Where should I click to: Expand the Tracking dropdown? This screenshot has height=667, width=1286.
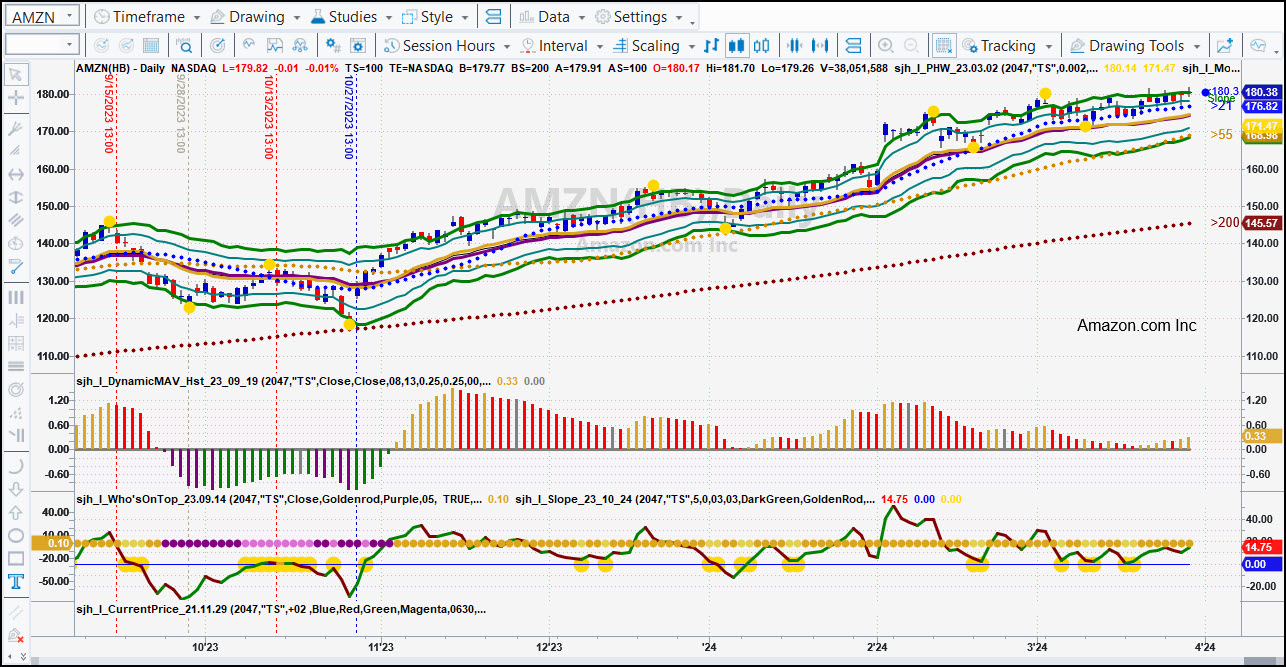1048,46
